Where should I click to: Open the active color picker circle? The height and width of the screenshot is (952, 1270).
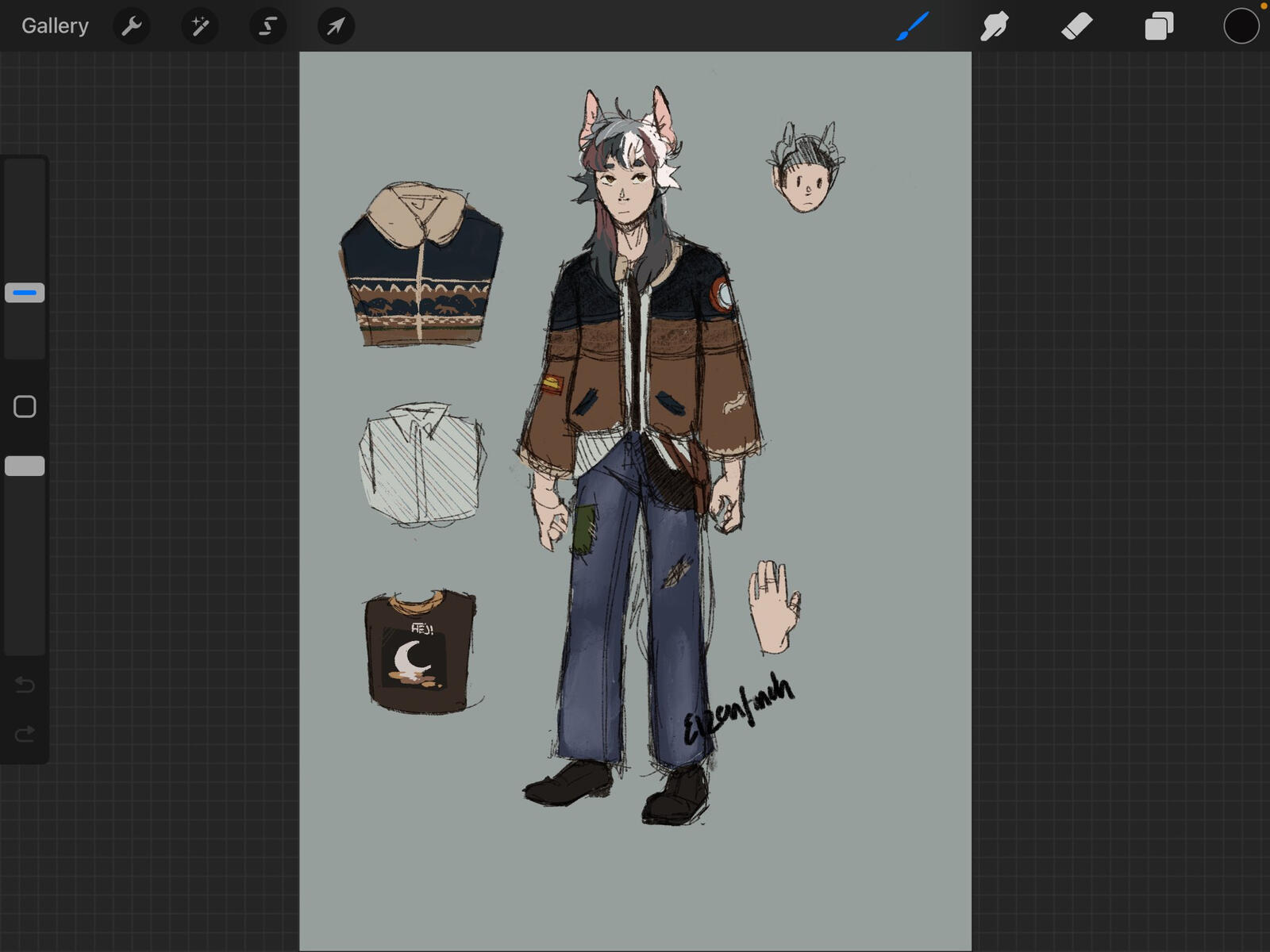(x=1241, y=26)
